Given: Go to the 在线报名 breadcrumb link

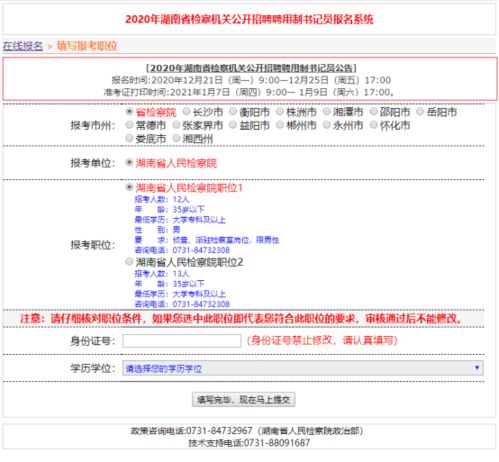Looking at the screenshot, I should [x=23, y=46].
